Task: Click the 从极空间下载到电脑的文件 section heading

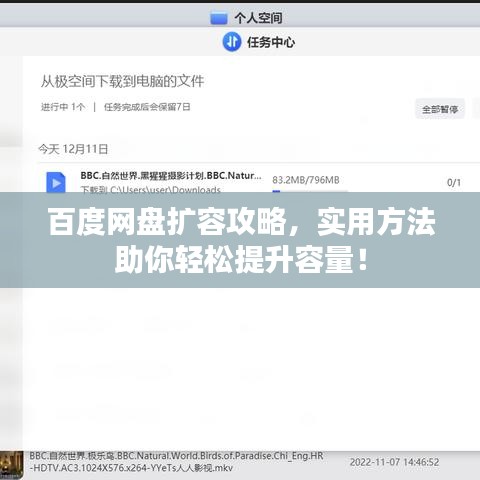Action: 122,81
